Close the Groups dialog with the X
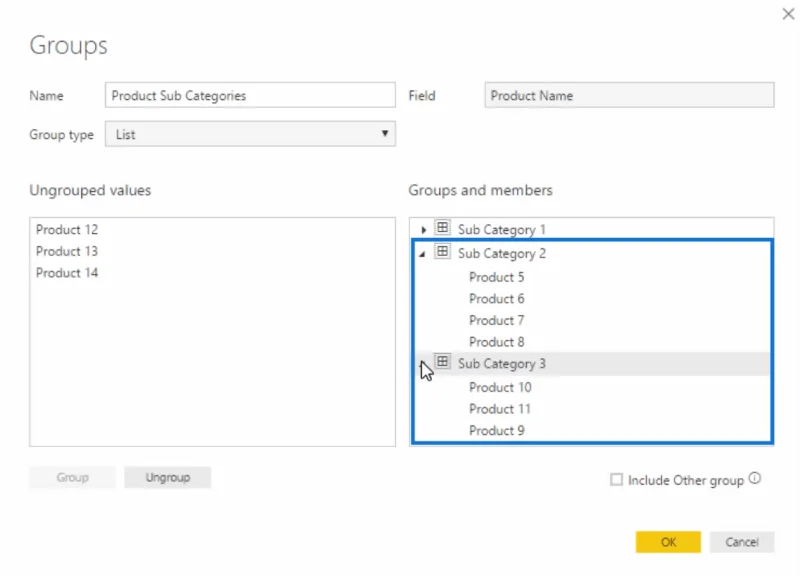This screenshot has width=800, height=576. click(x=788, y=14)
